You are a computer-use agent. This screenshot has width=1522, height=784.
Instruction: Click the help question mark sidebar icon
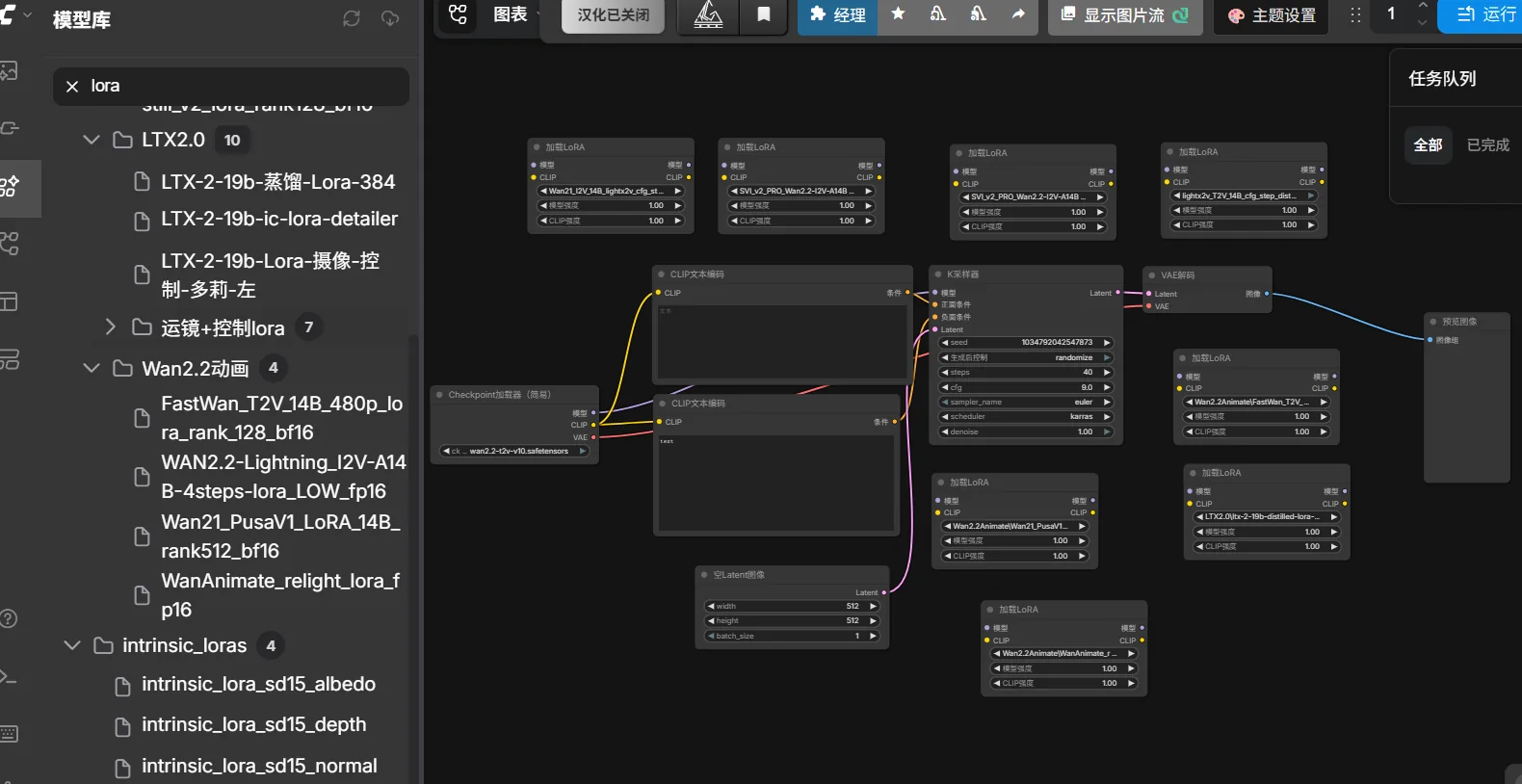pos(9,618)
